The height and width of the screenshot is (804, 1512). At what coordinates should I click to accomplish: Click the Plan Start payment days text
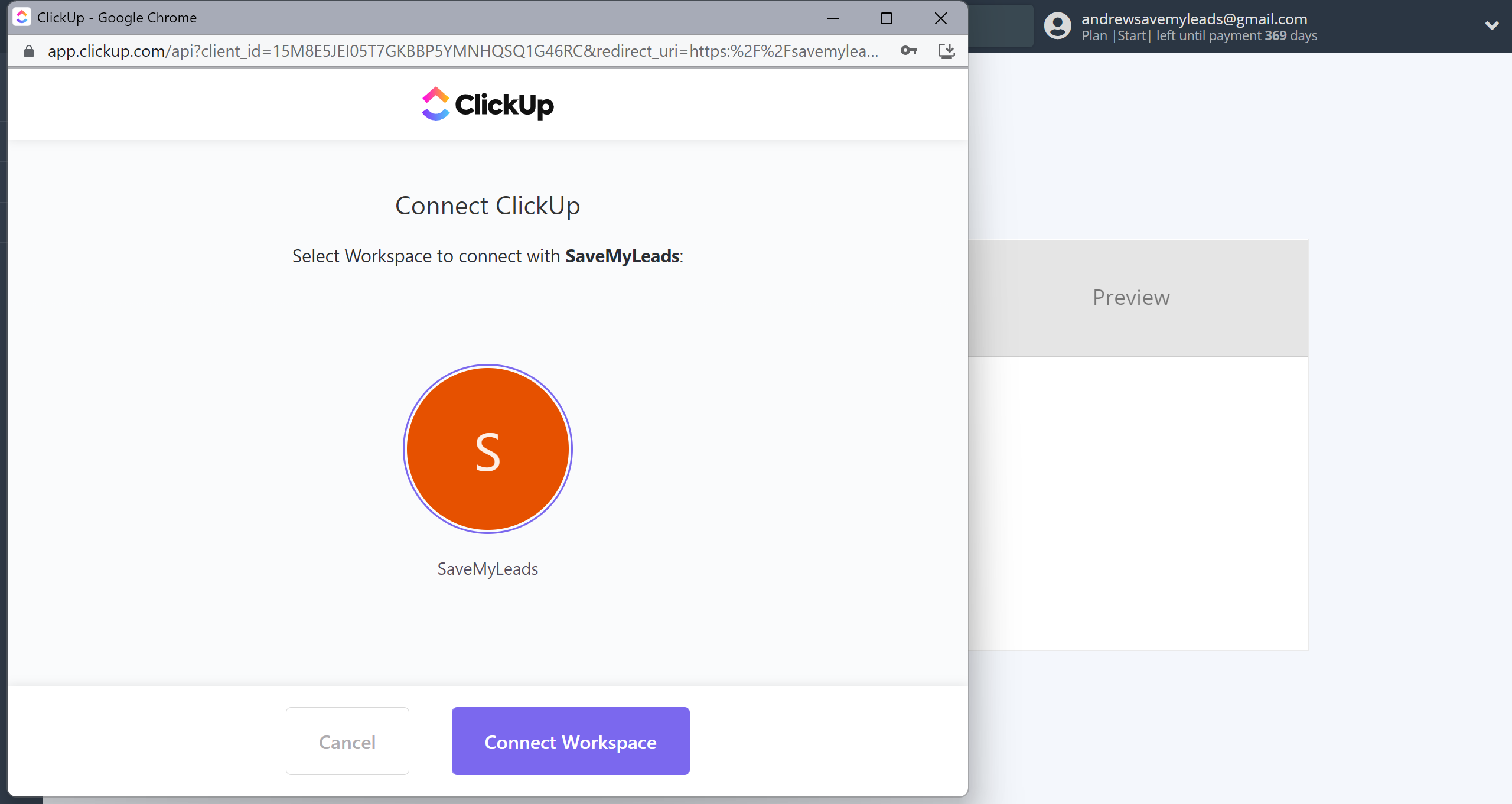[1200, 35]
